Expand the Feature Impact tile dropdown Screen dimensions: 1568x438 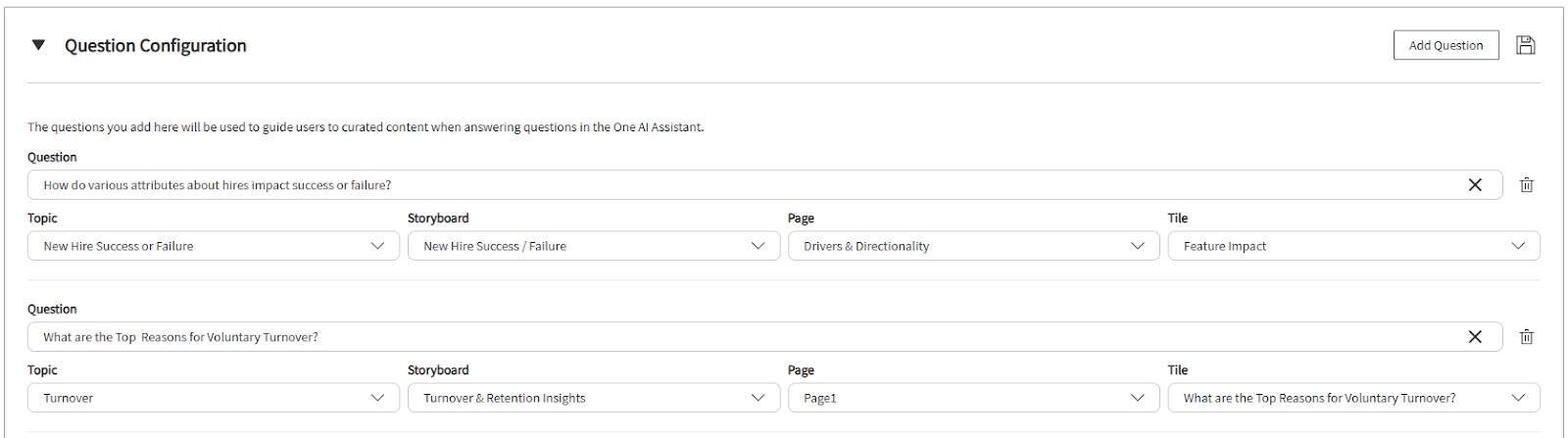tap(1354, 246)
